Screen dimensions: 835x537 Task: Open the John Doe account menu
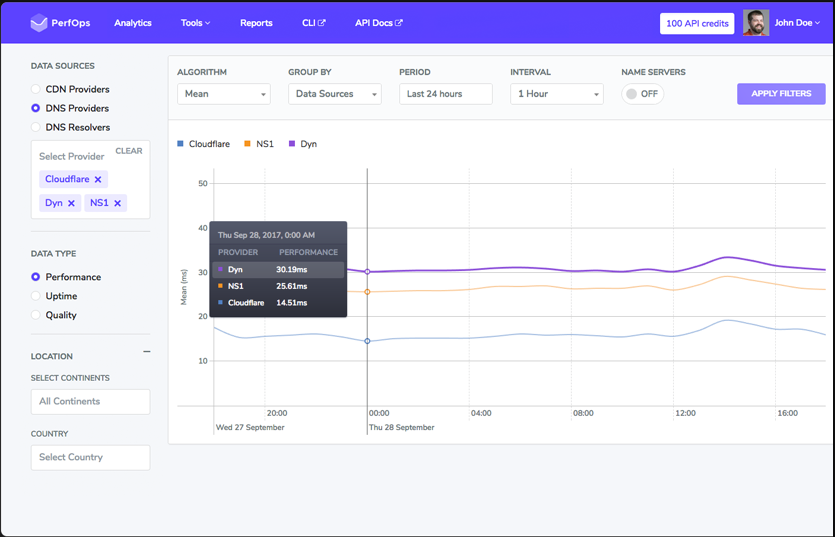797,23
